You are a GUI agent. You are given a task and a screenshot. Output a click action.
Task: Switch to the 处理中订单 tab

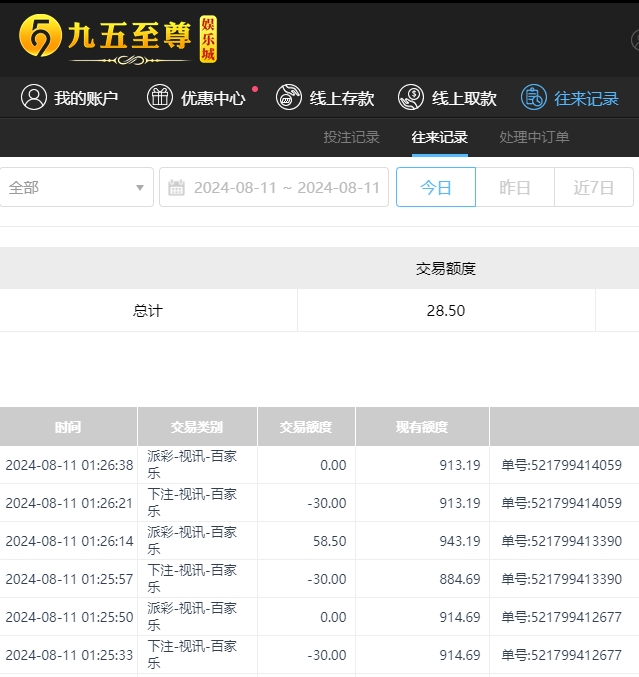pyautogui.click(x=534, y=137)
